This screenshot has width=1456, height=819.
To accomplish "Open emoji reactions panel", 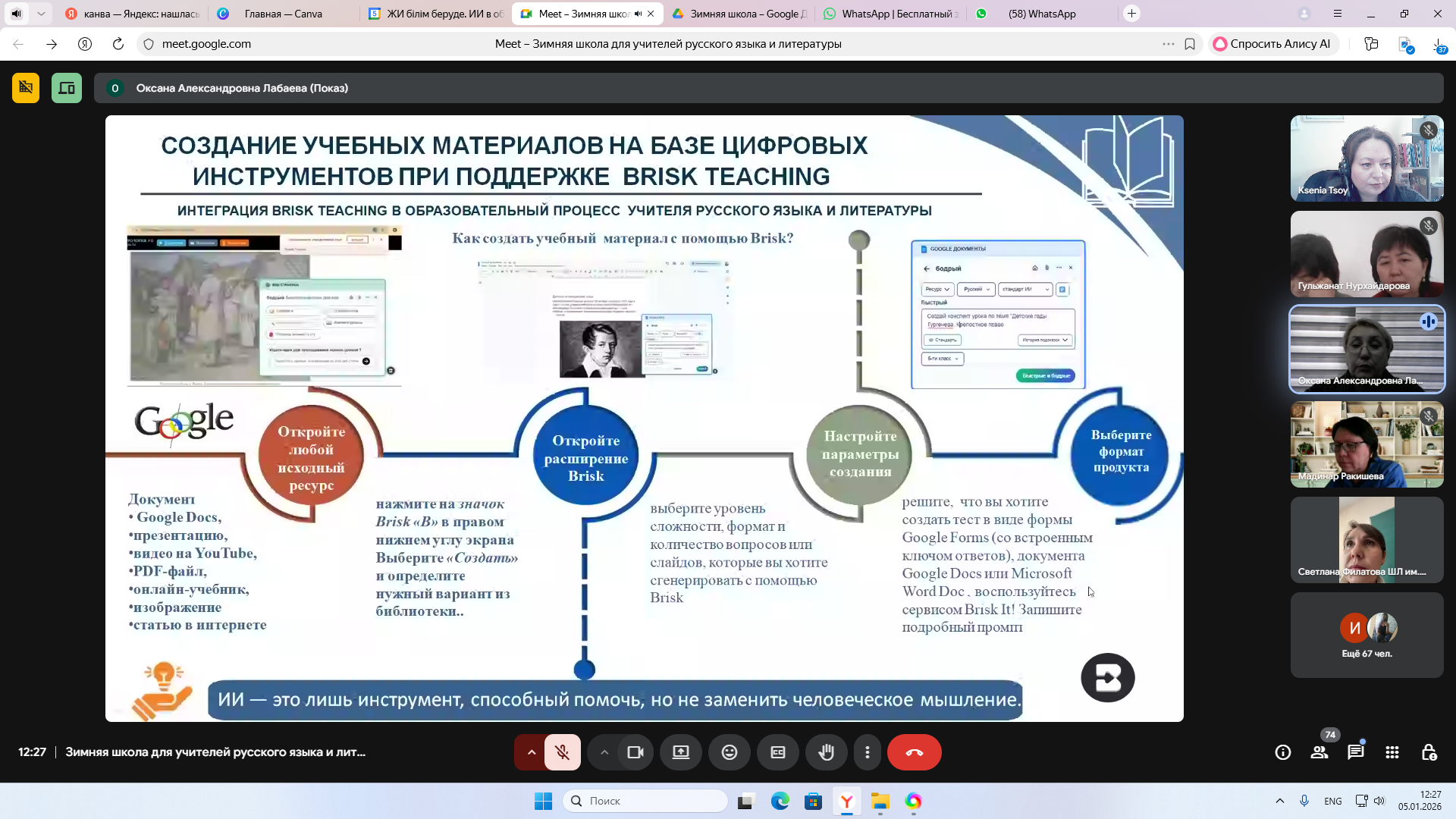I will (730, 752).
